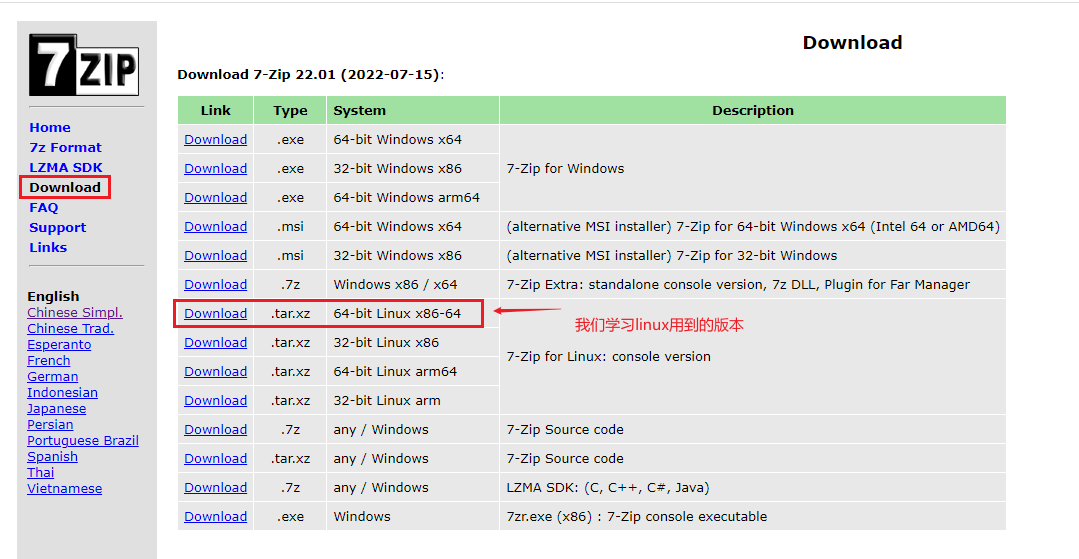This screenshot has width=1079, height=559.
Task: Switch language to Thai
Action: [40, 472]
